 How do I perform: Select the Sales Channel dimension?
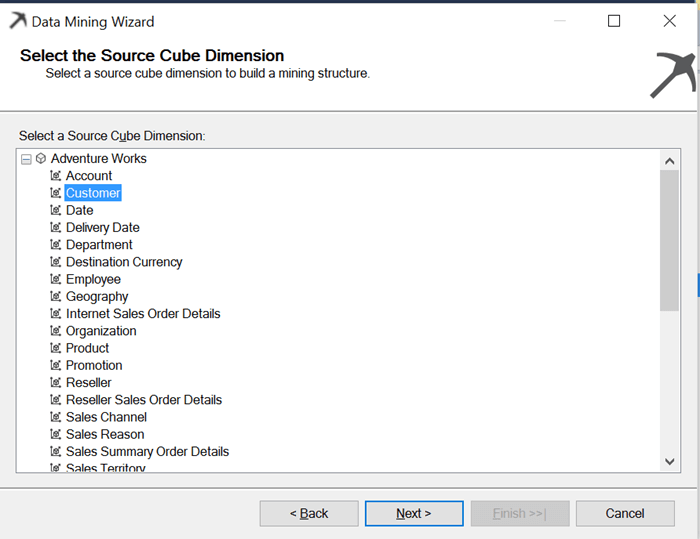click(x=106, y=417)
